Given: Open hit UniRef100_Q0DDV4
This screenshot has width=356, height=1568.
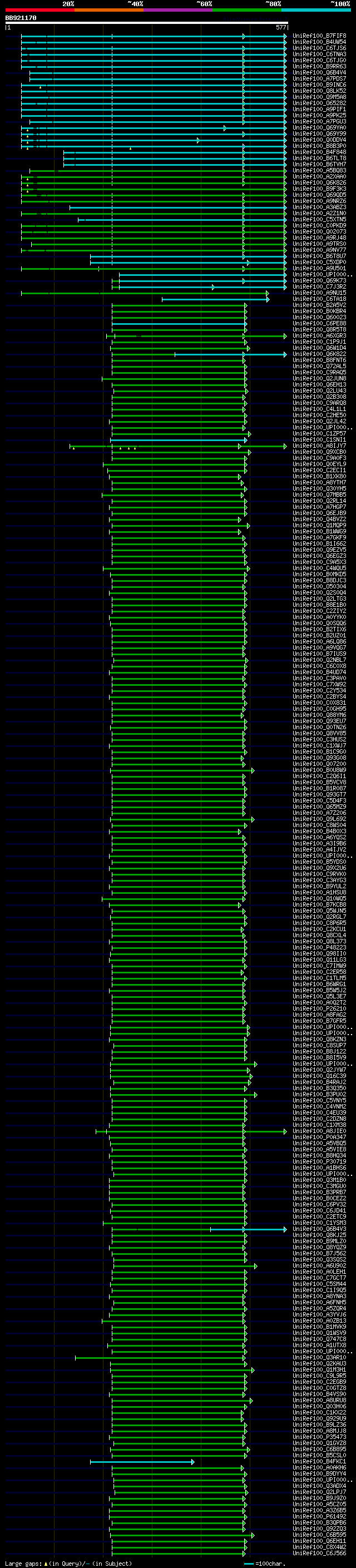Looking at the screenshot, I should 319,140.
